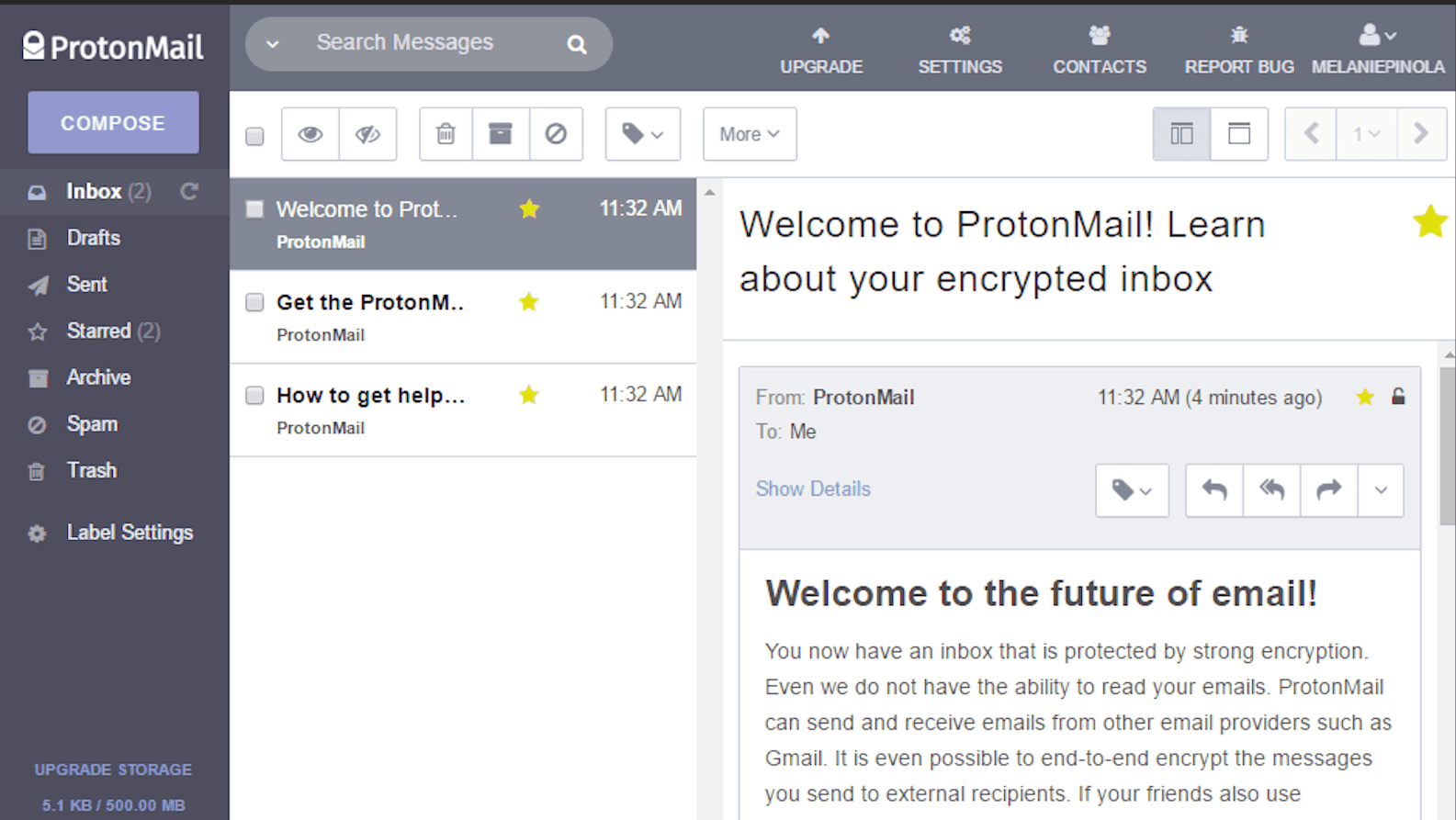Tick the select-all checkbox in the toolbar
The height and width of the screenshot is (820, 1456).
point(255,136)
